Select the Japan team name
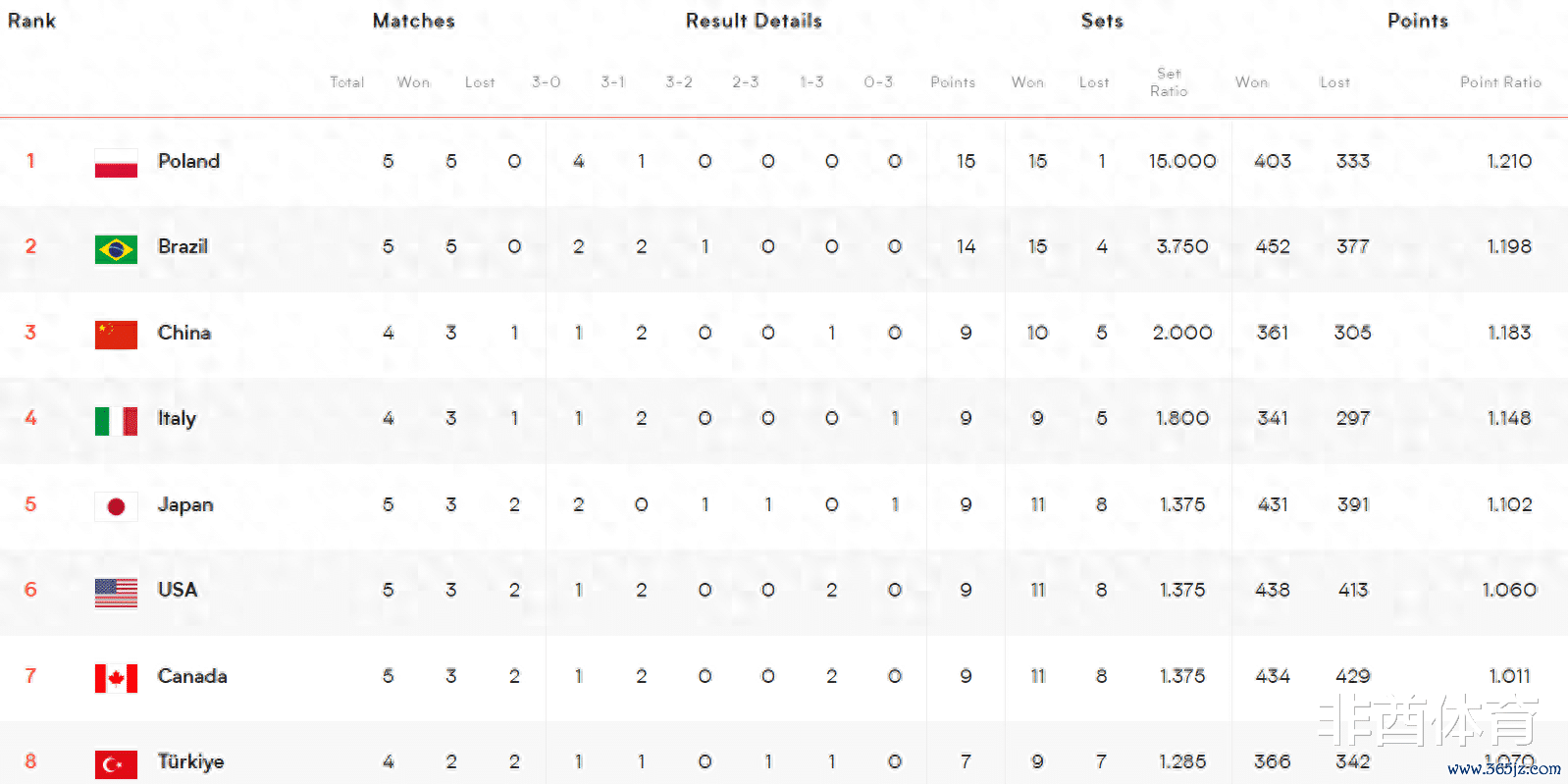1568x784 pixels. [185, 505]
